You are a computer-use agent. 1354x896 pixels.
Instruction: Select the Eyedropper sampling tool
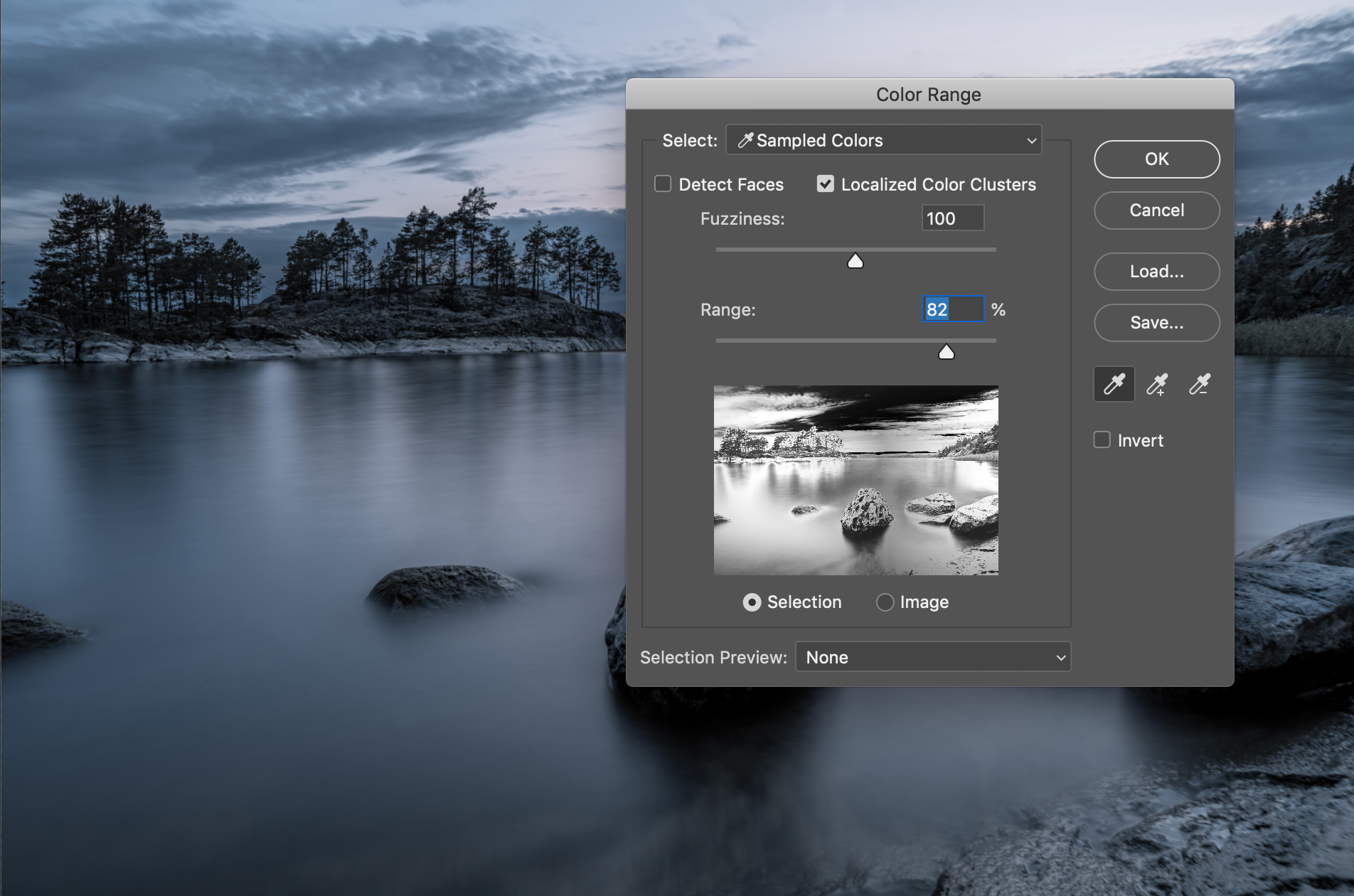1114,385
